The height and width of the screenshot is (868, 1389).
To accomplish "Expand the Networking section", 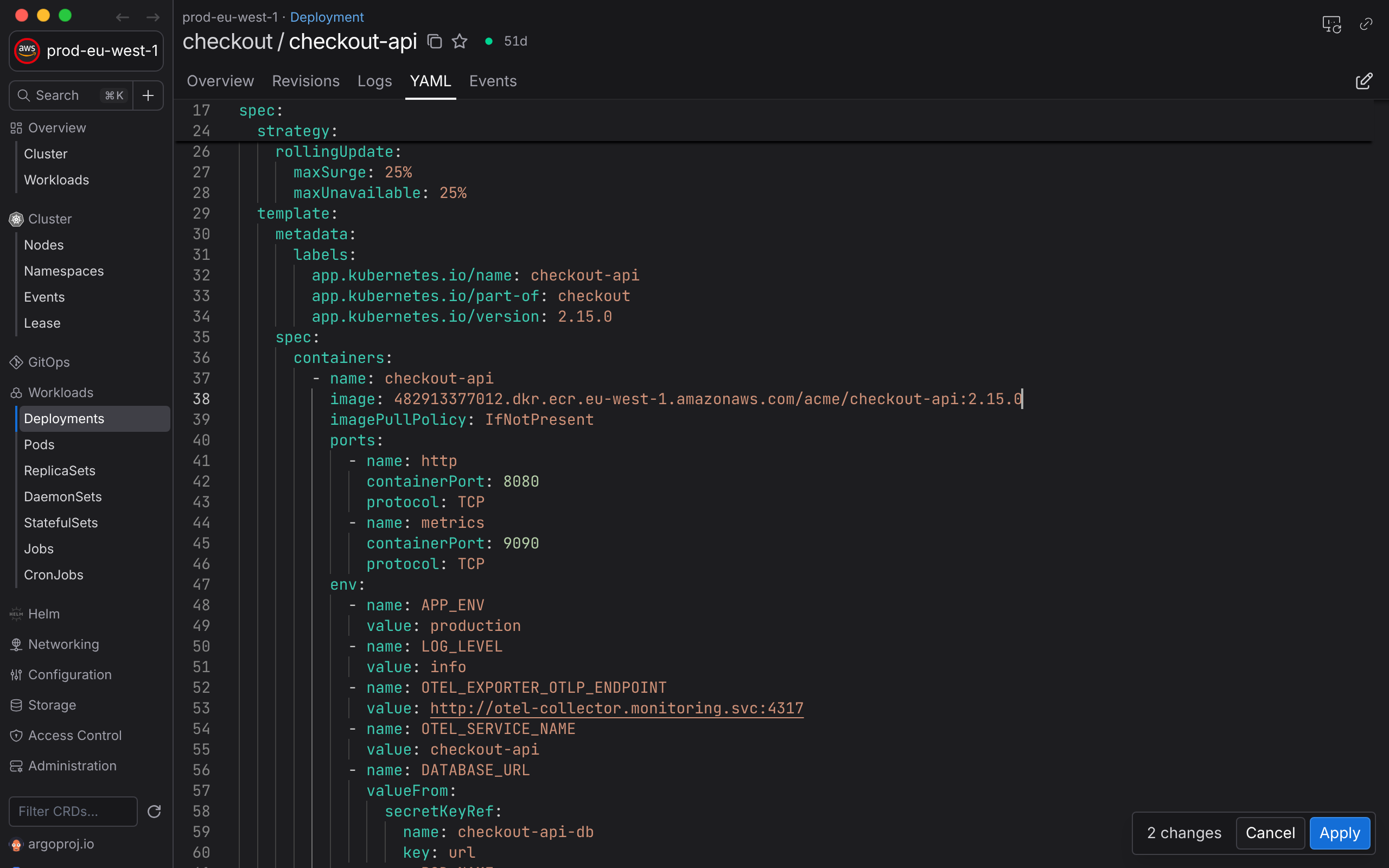I will click(63, 644).
